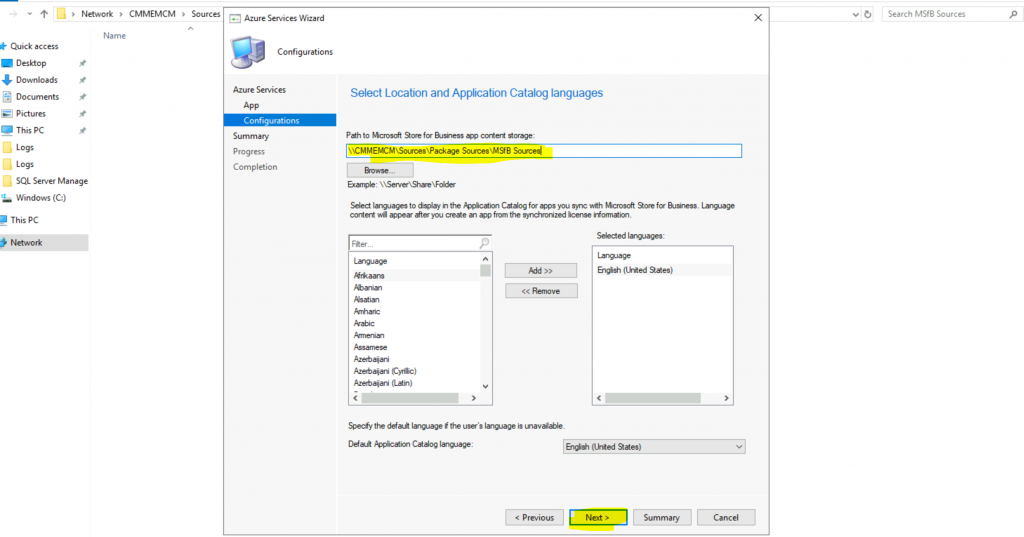Image resolution: width=1024 pixels, height=537 pixels.
Task: Select Configurations step in wizard sidebar
Action: (x=280, y=120)
